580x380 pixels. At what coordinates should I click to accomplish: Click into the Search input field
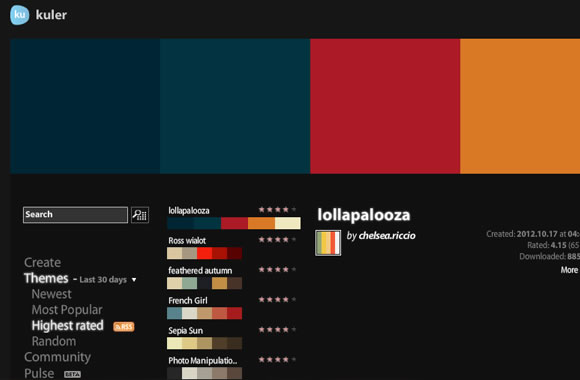(x=75, y=215)
